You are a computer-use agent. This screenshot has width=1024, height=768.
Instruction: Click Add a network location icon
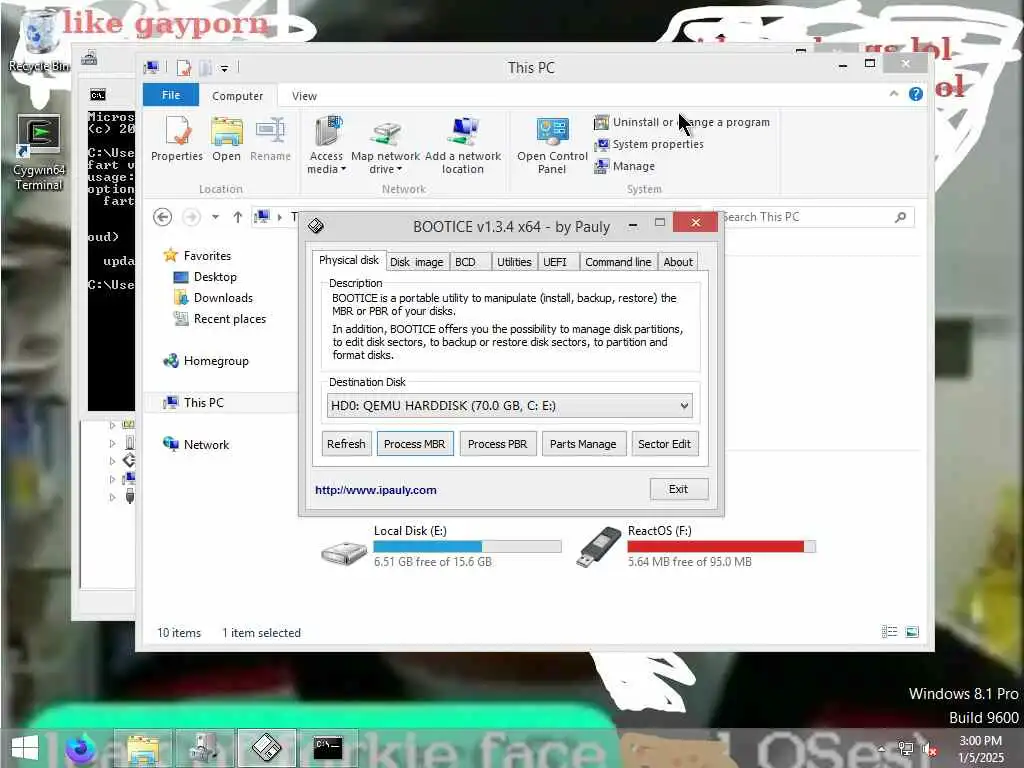pos(463,145)
